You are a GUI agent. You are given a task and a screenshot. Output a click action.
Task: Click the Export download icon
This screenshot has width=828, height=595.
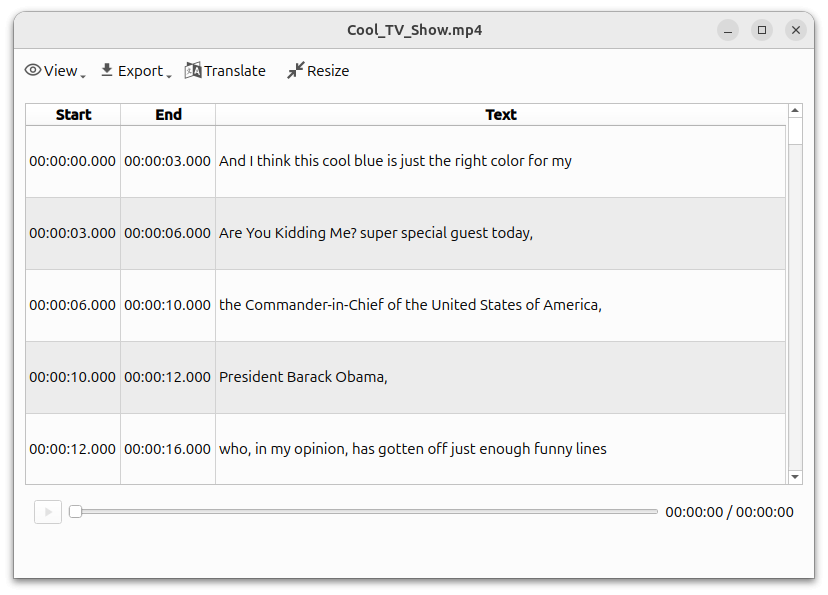(107, 70)
